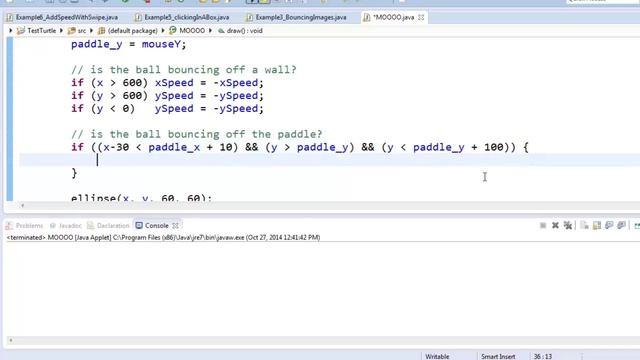640x360 pixels.
Task: Click the Smart Insert status bar entry
Action: pos(498,356)
